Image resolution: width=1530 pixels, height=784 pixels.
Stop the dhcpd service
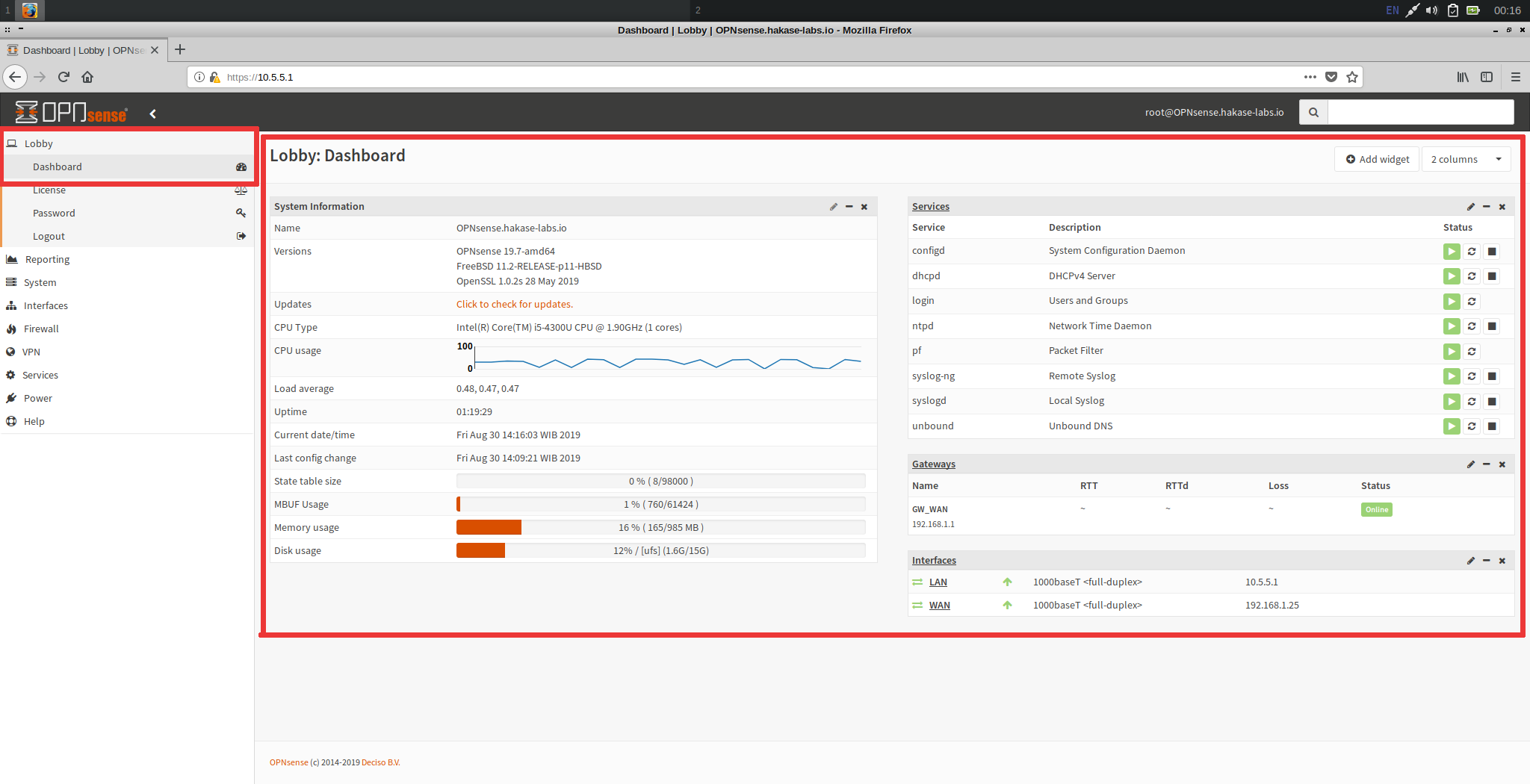point(1491,276)
